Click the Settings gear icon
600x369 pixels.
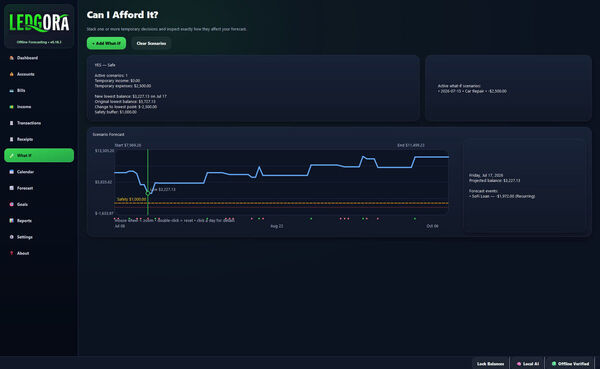pos(11,237)
